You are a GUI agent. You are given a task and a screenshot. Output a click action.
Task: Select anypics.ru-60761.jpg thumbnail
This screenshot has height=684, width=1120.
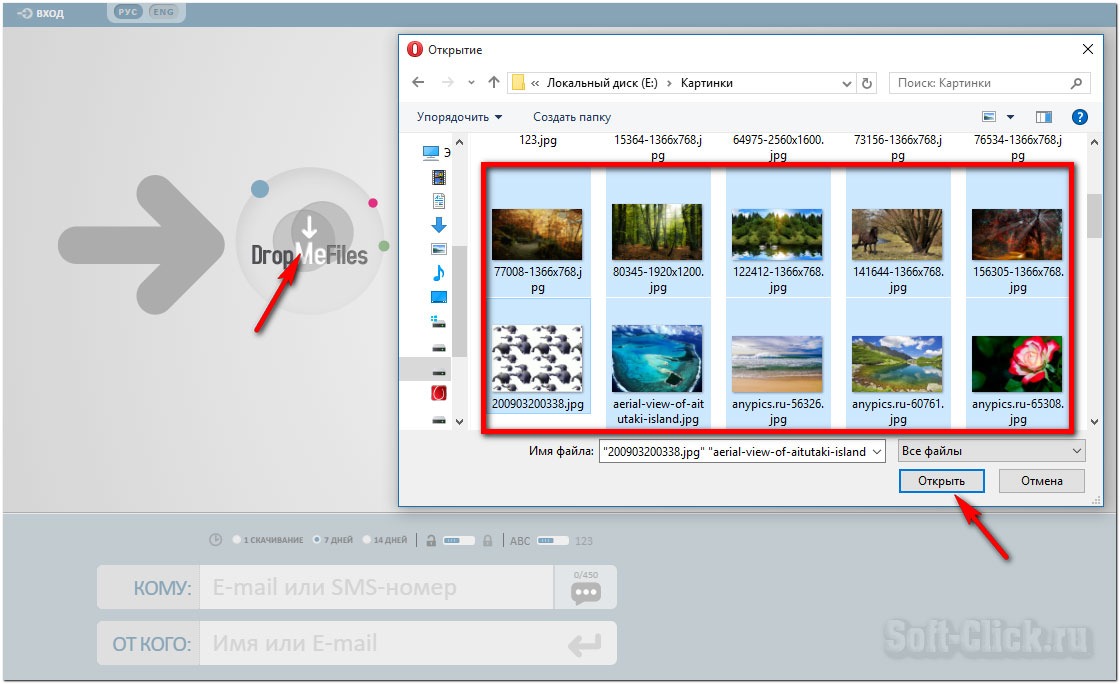897,364
